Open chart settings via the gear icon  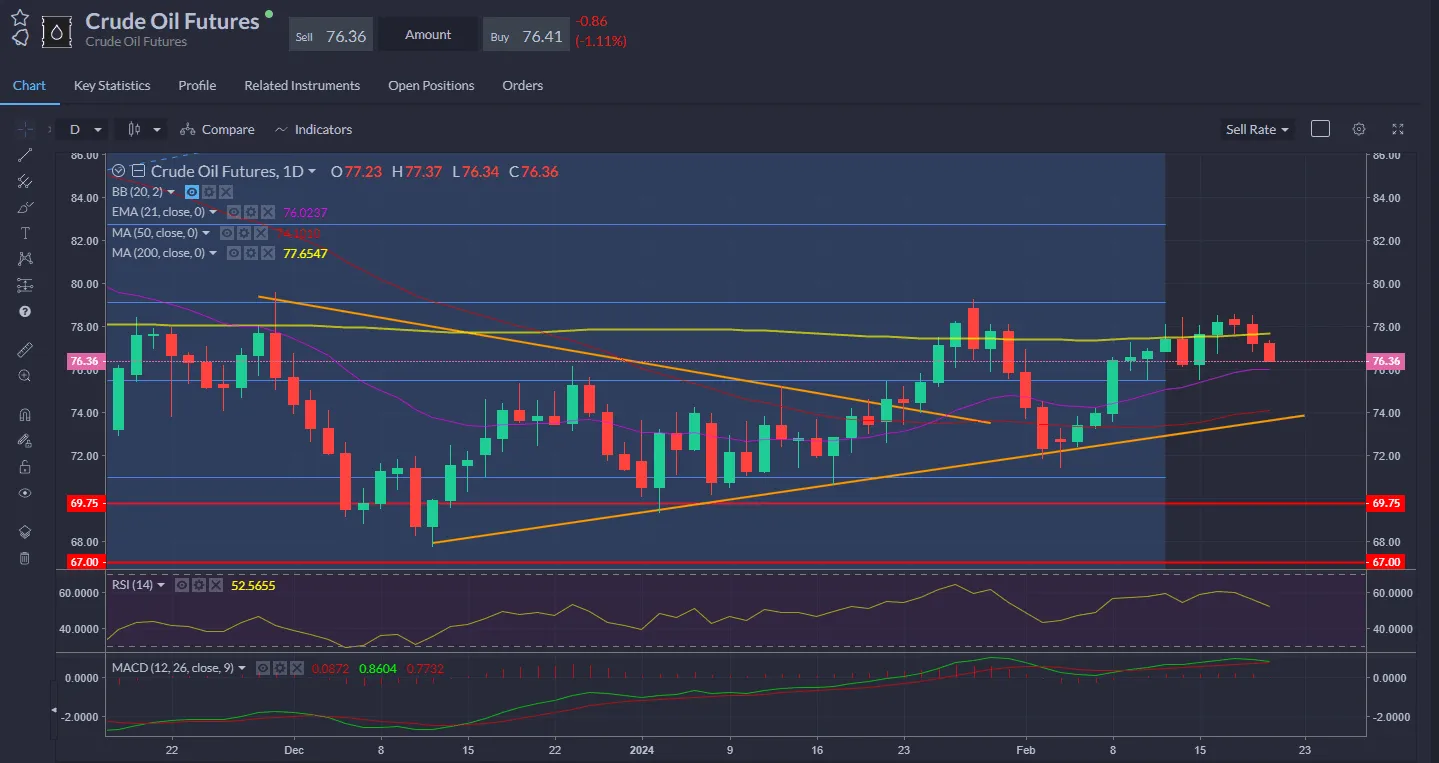click(x=1358, y=129)
